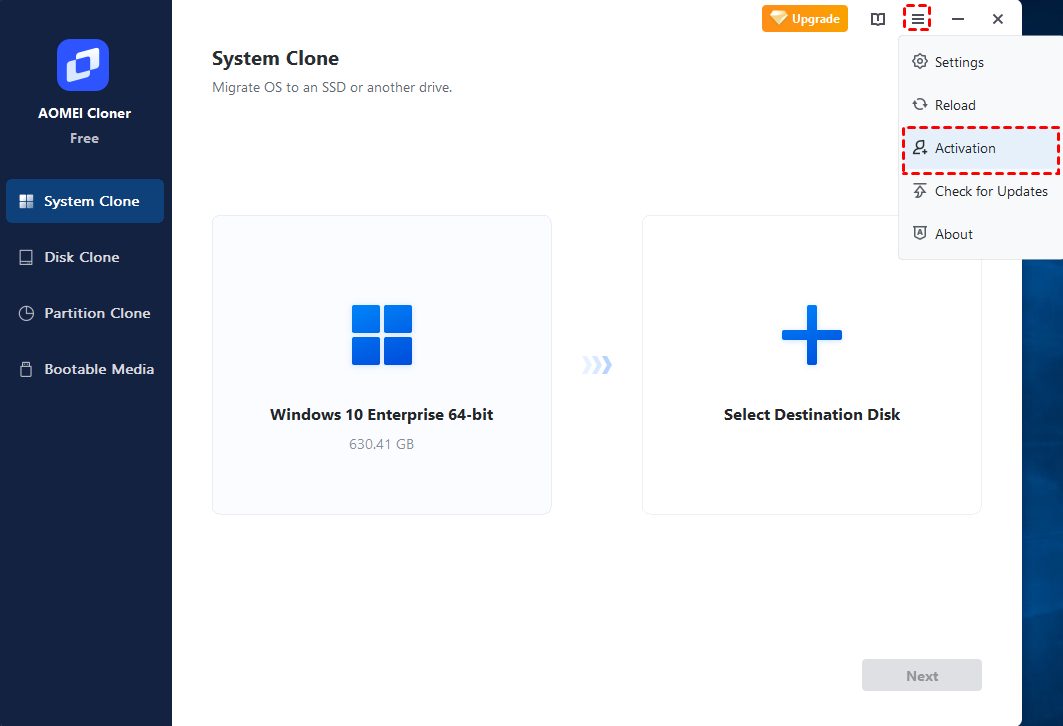Screen dimensions: 1063x726
Task: Click the System Clone page heading
Action: coord(275,58)
